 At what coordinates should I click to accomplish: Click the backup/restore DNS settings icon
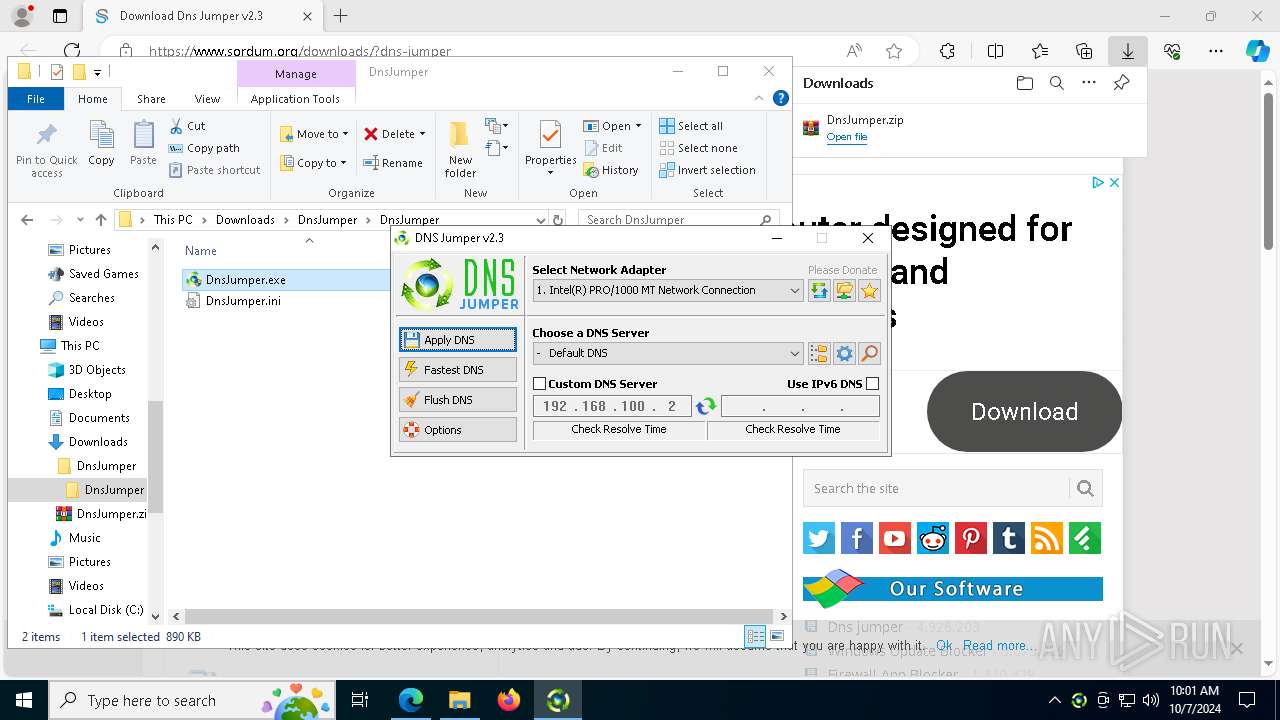pos(819,291)
